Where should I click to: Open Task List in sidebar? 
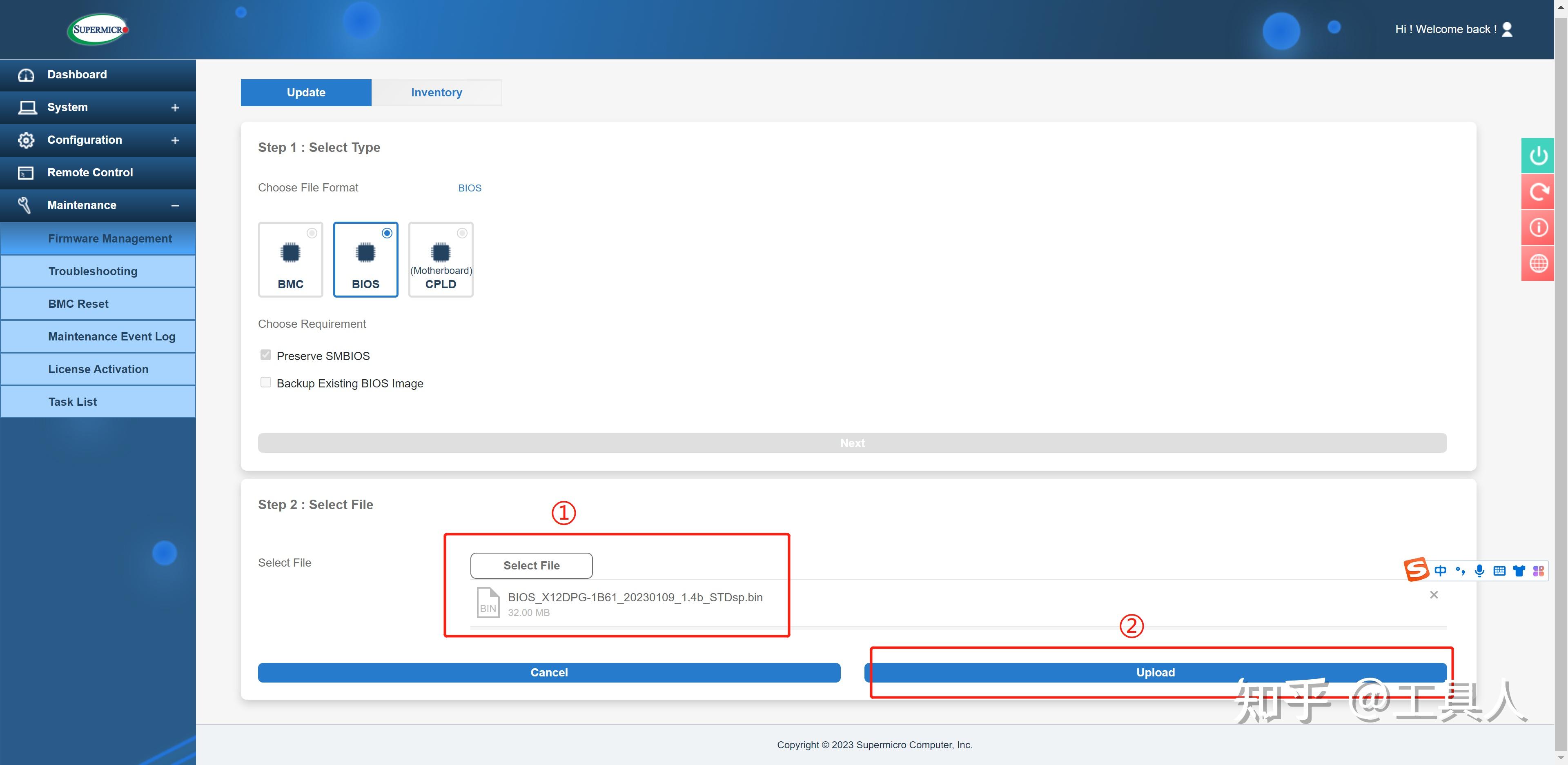point(72,402)
